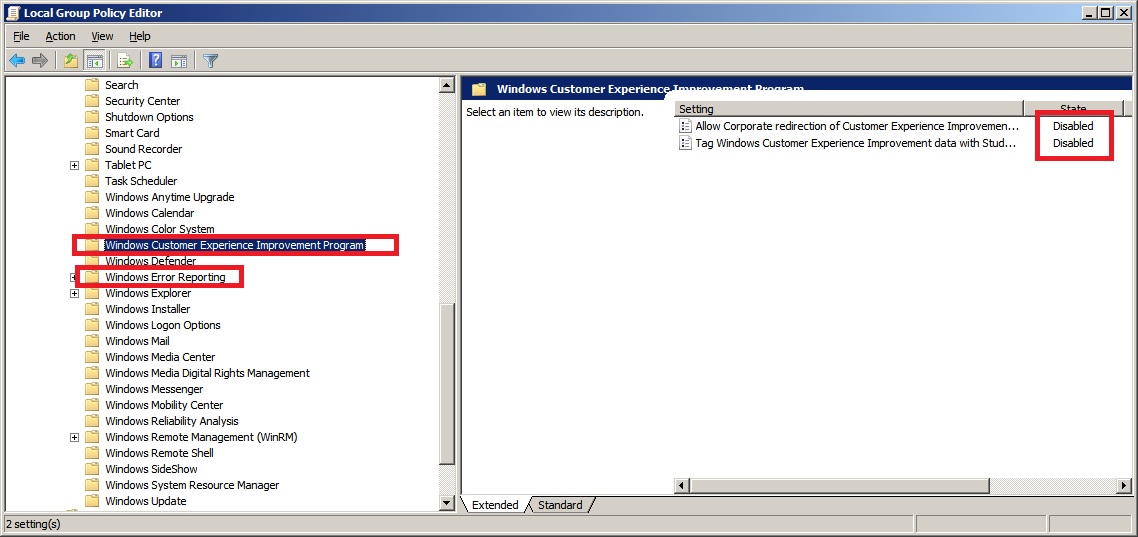1138x537 pixels.
Task: Click the Local Group Policy Editor title icon
Action: 12,12
